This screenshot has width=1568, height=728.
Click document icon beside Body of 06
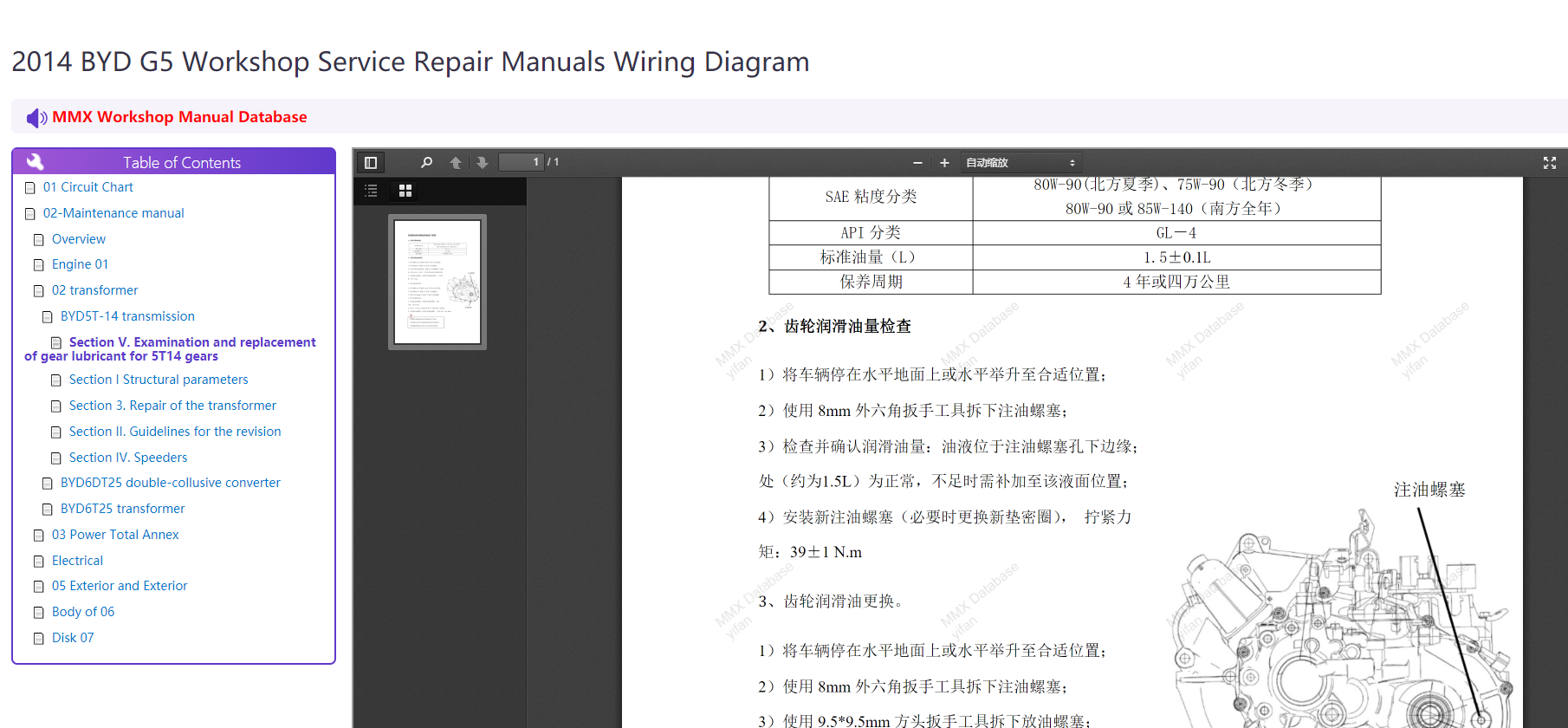click(x=39, y=613)
